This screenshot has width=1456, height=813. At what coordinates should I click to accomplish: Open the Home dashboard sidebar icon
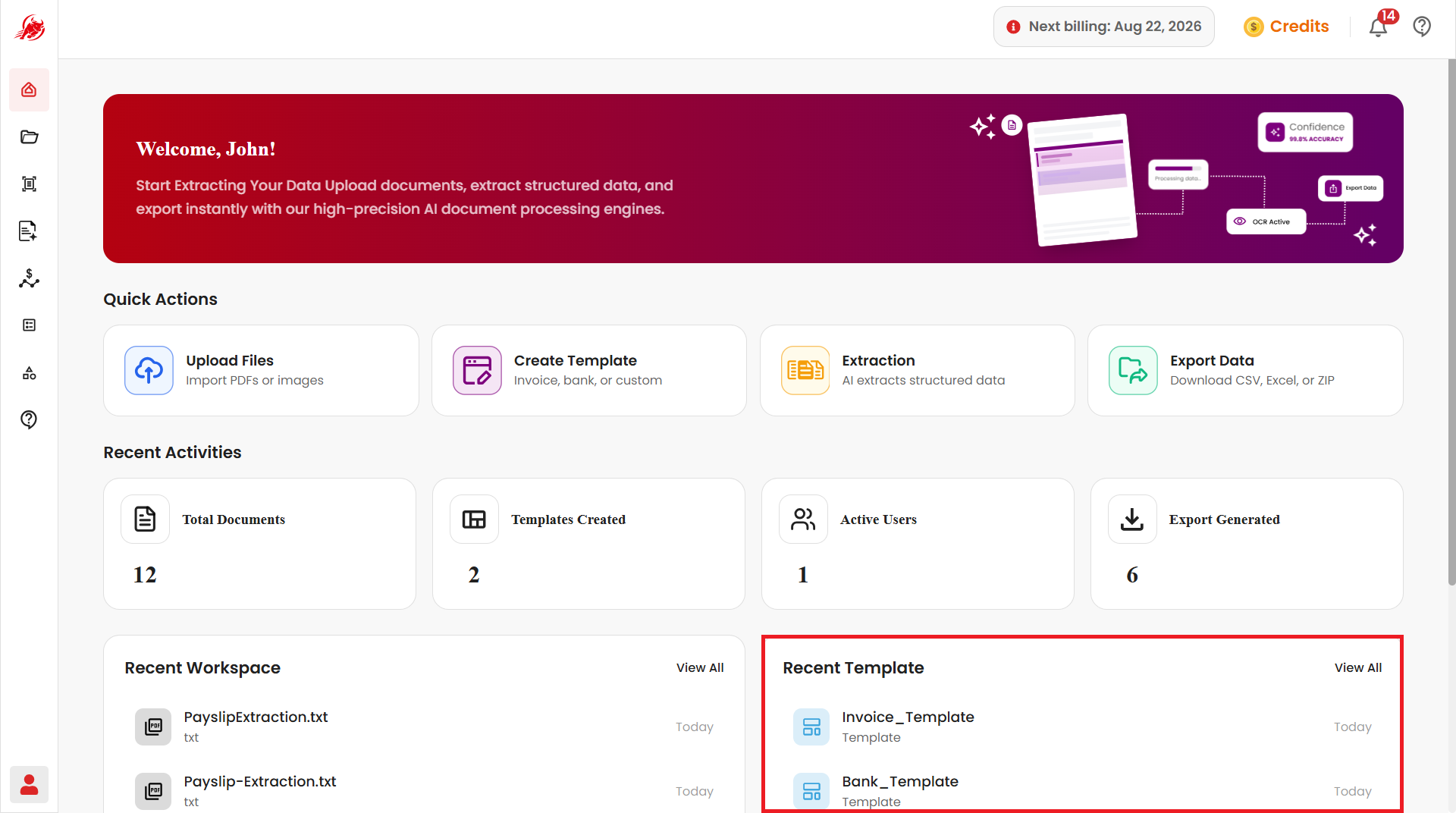(x=29, y=89)
